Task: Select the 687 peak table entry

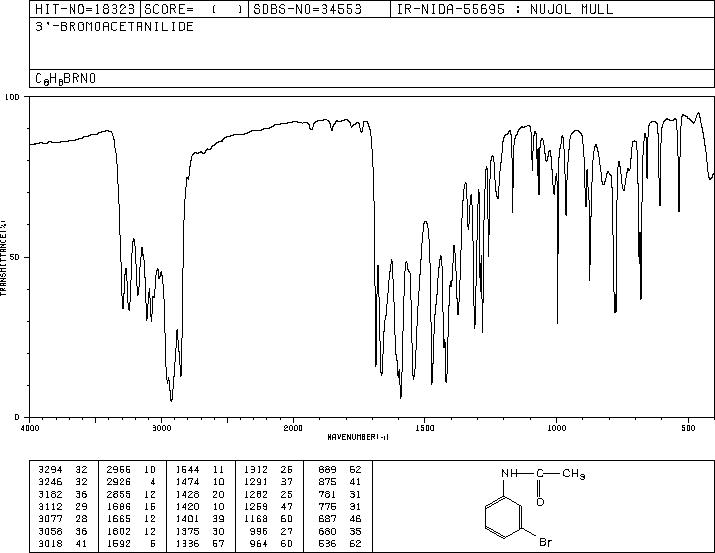Action: point(340,519)
